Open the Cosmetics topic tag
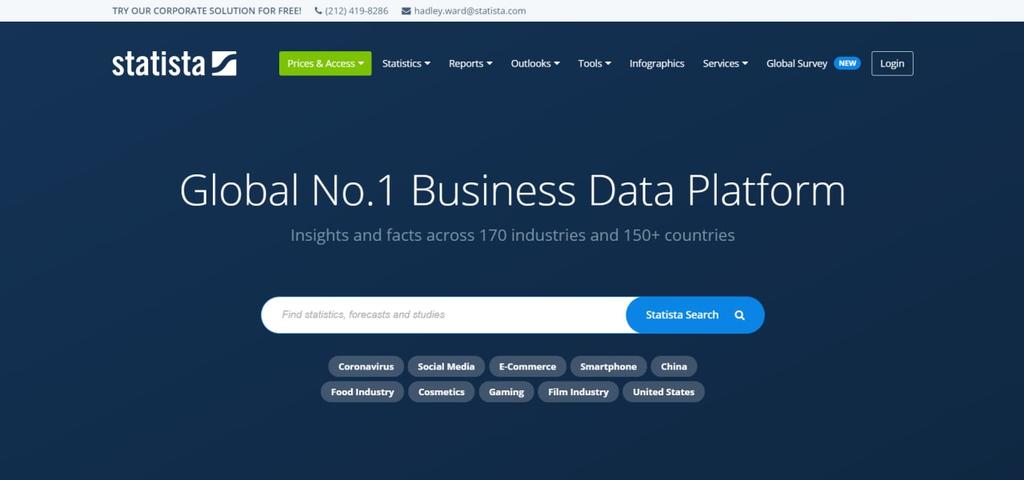The height and width of the screenshot is (480, 1024). (441, 392)
